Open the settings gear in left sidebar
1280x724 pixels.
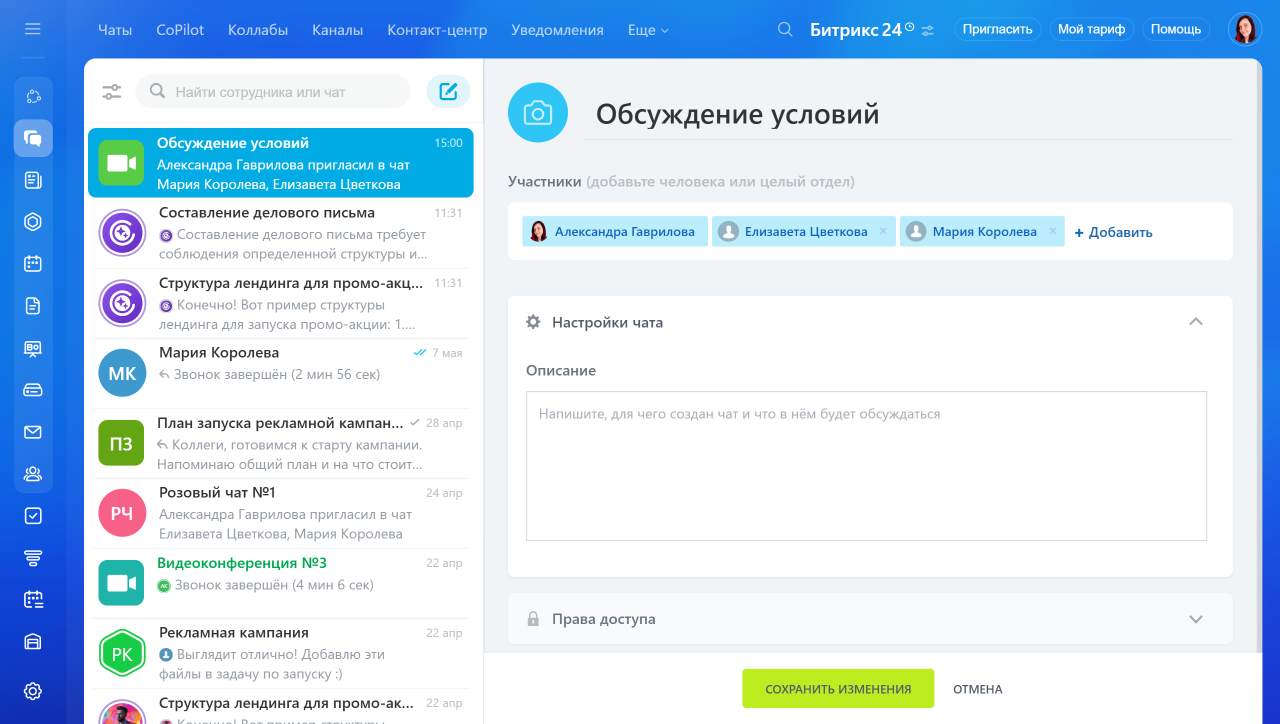pos(33,691)
